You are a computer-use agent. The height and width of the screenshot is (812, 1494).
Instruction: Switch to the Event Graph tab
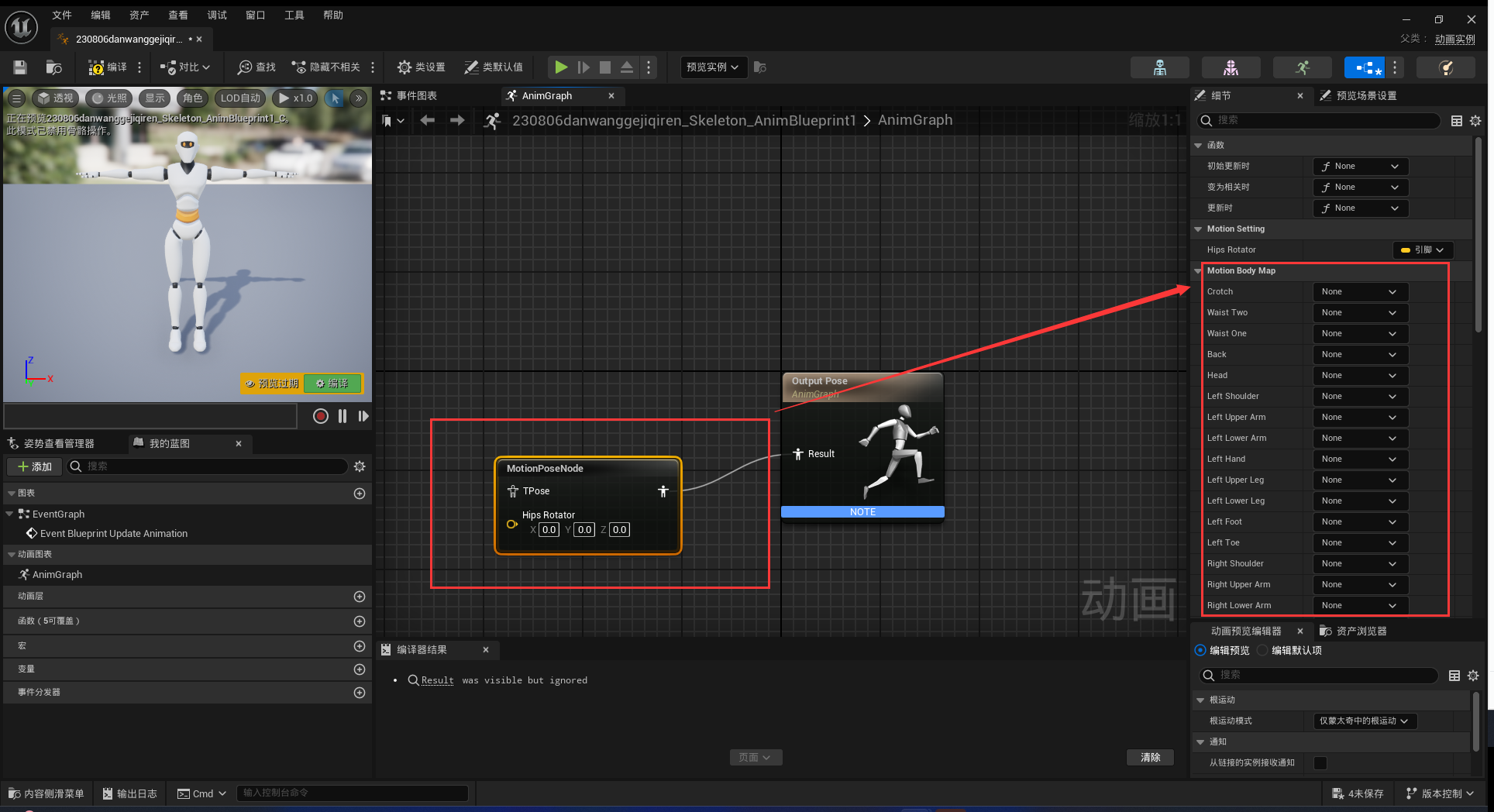[411, 96]
